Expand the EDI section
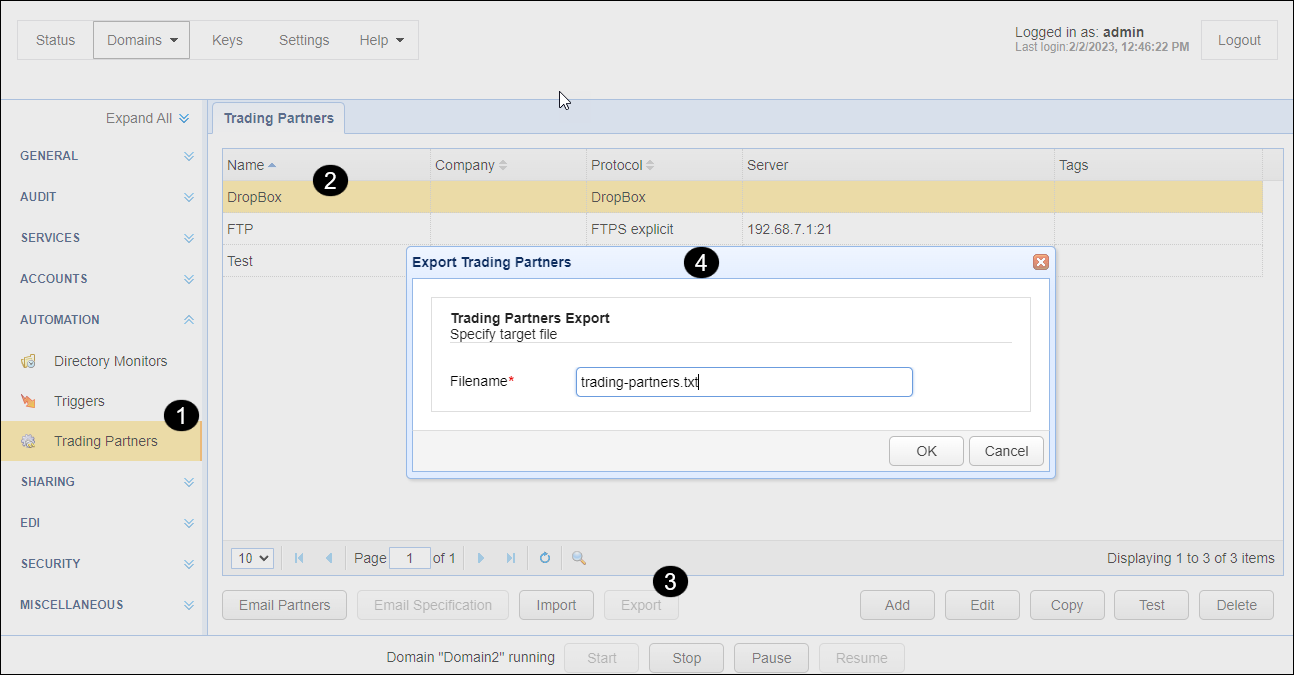The height and width of the screenshot is (675, 1294). (x=189, y=523)
